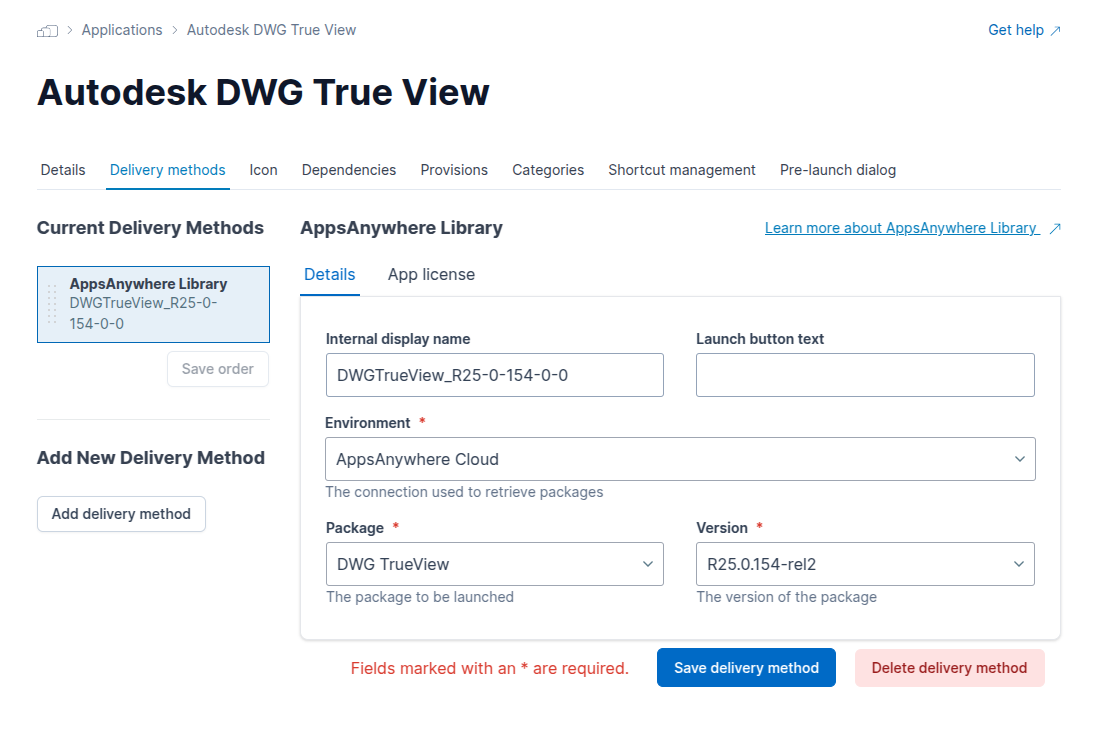The width and height of the screenshot is (1111, 733).
Task: Select the Provisions tab
Action: [x=454, y=170]
